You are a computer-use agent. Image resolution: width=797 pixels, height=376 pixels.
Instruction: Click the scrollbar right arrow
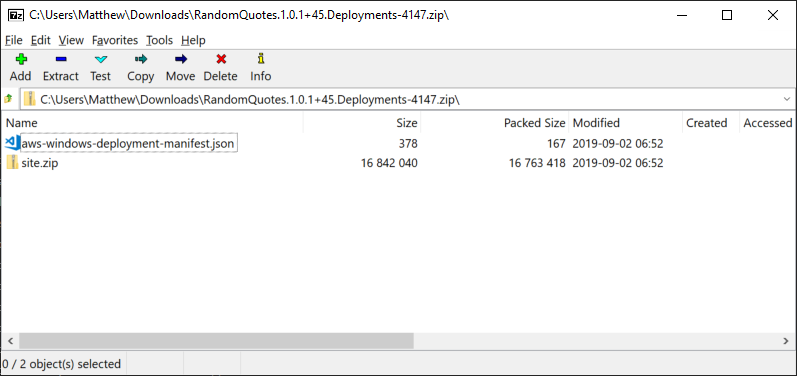[786, 340]
